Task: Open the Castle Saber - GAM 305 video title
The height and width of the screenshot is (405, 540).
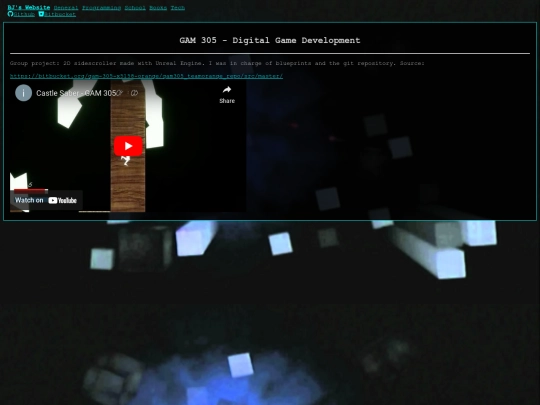Action: pyautogui.click(x=76, y=93)
